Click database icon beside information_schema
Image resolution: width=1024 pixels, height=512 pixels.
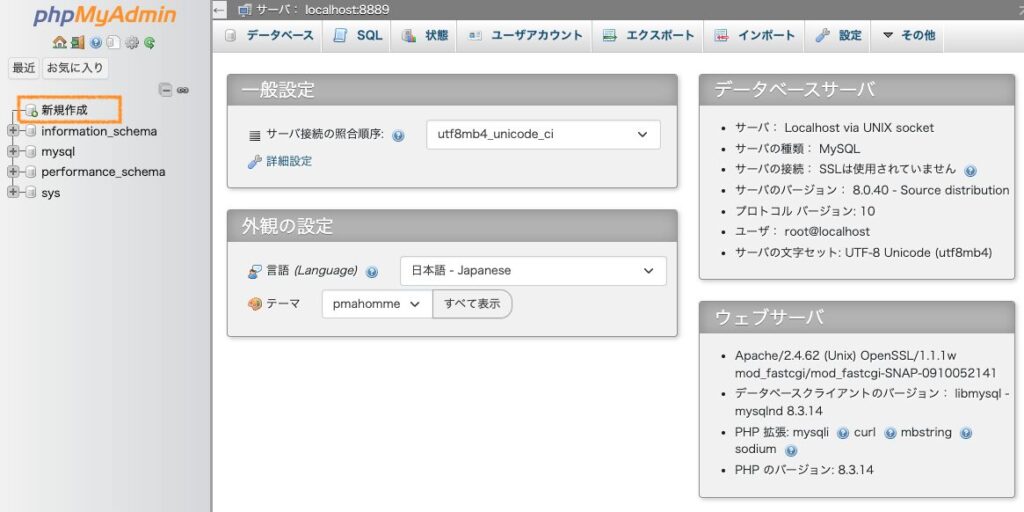[x=30, y=131]
